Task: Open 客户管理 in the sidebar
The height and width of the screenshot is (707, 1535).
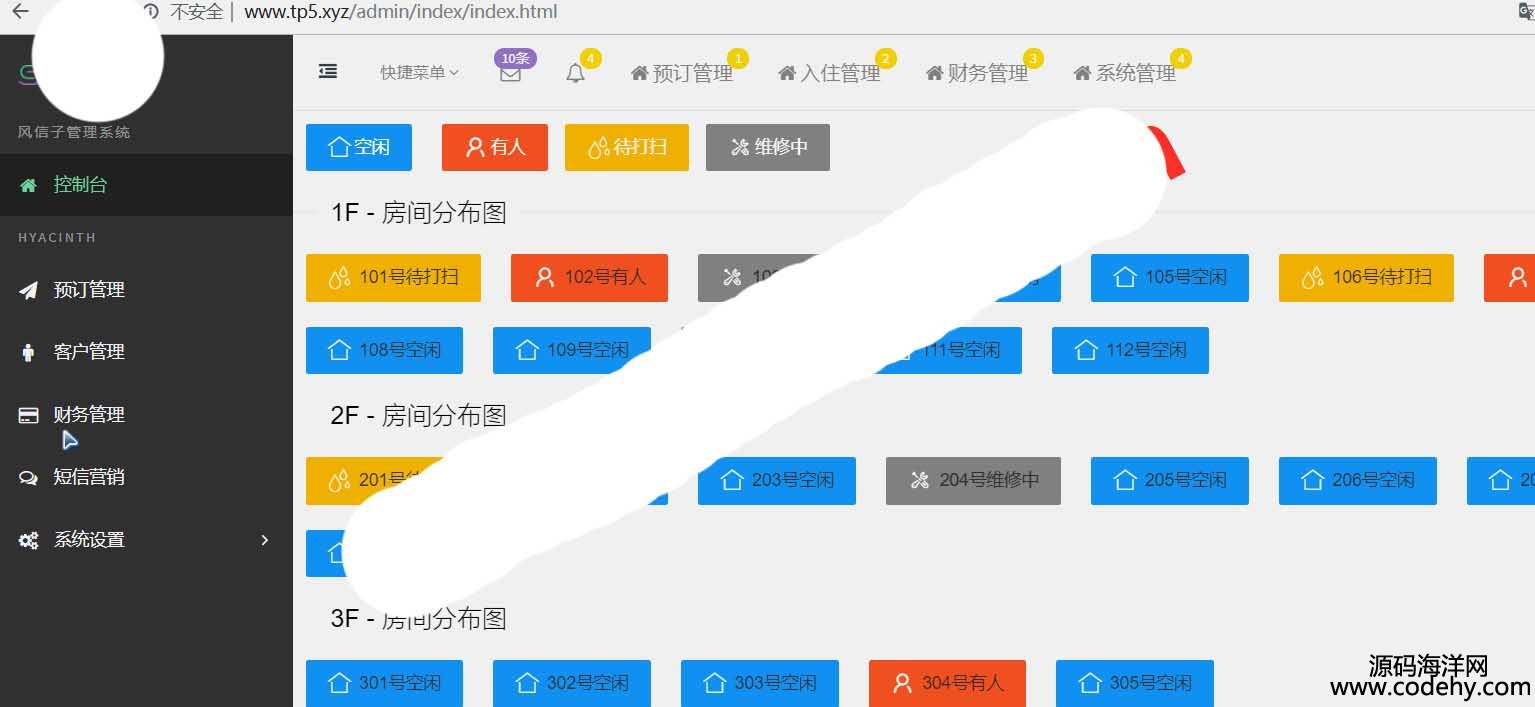Action: (x=146, y=352)
